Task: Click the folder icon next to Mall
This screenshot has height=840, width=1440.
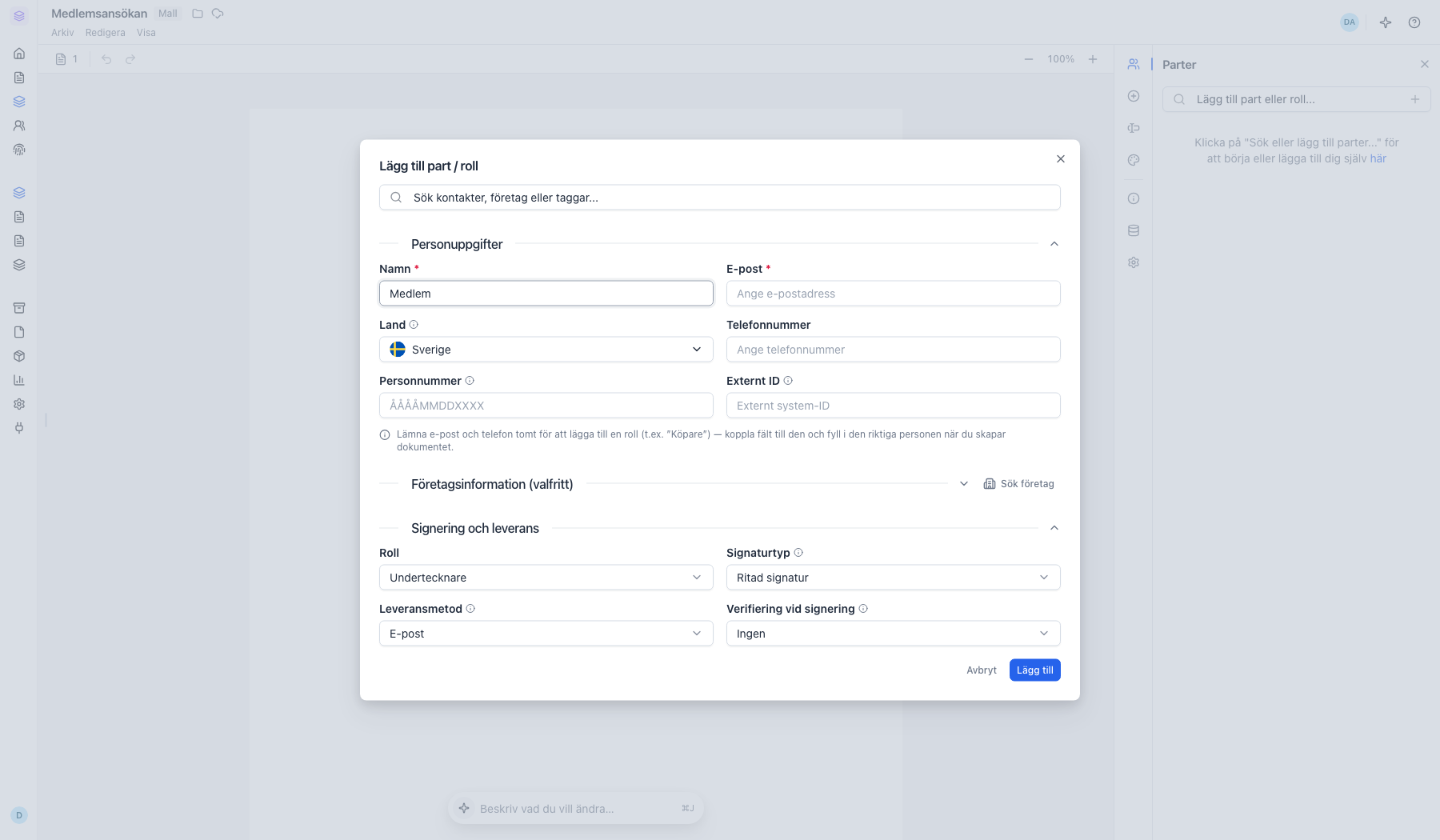Action: coord(198,14)
